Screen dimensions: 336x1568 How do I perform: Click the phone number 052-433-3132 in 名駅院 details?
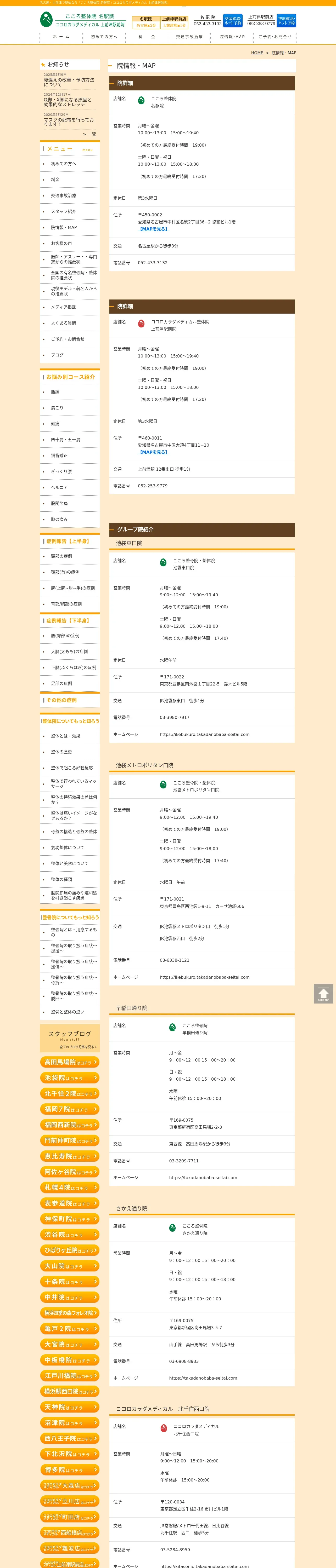(x=153, y=263)
